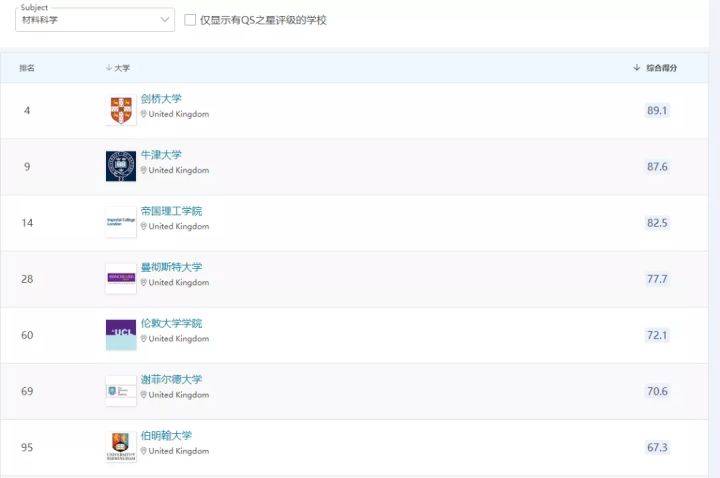This screenshot has width=720, height=478.
Task: Click the 89.1 score badge
Action: [x=657, y=110]
